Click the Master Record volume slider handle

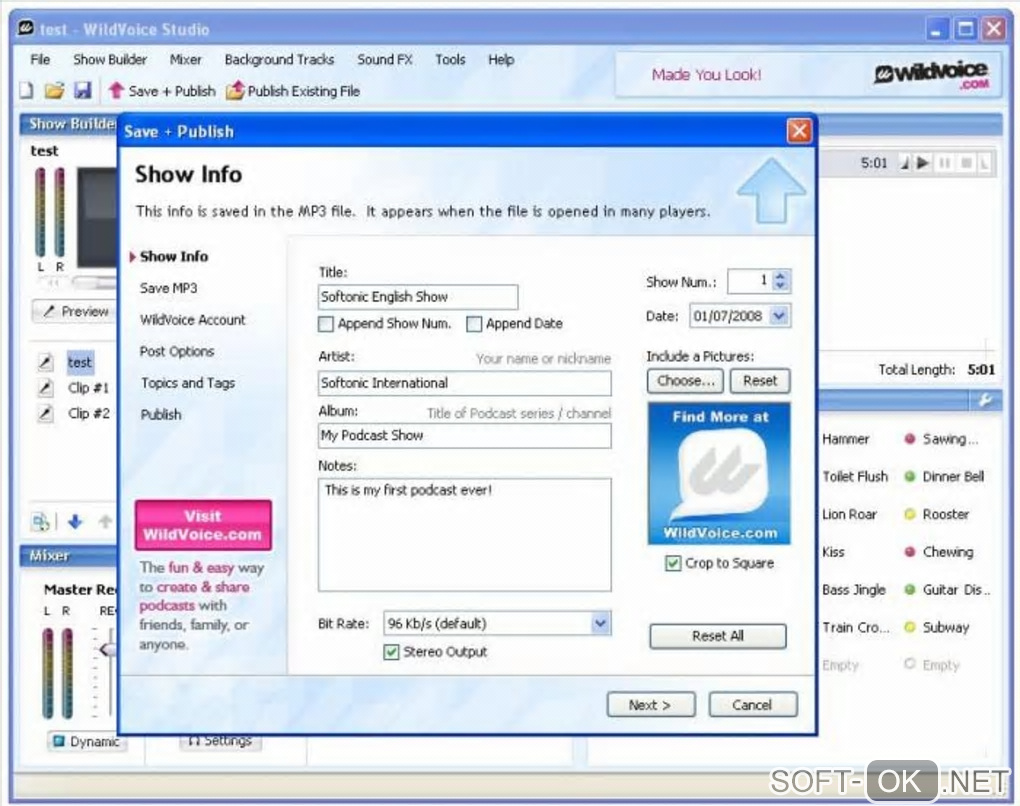[x=107, y=649]
